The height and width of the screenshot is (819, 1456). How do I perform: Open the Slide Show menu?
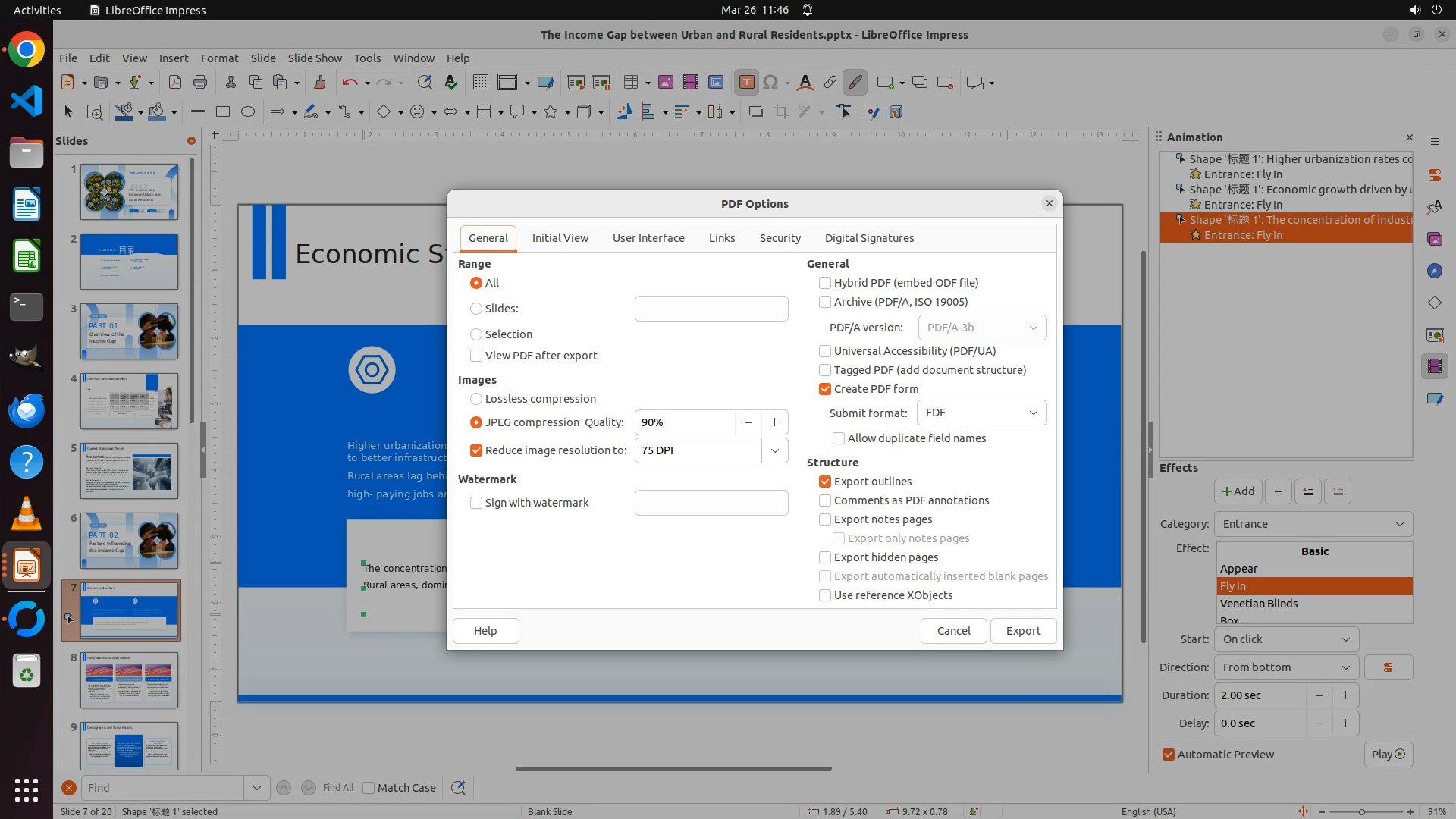pos(315,58)
